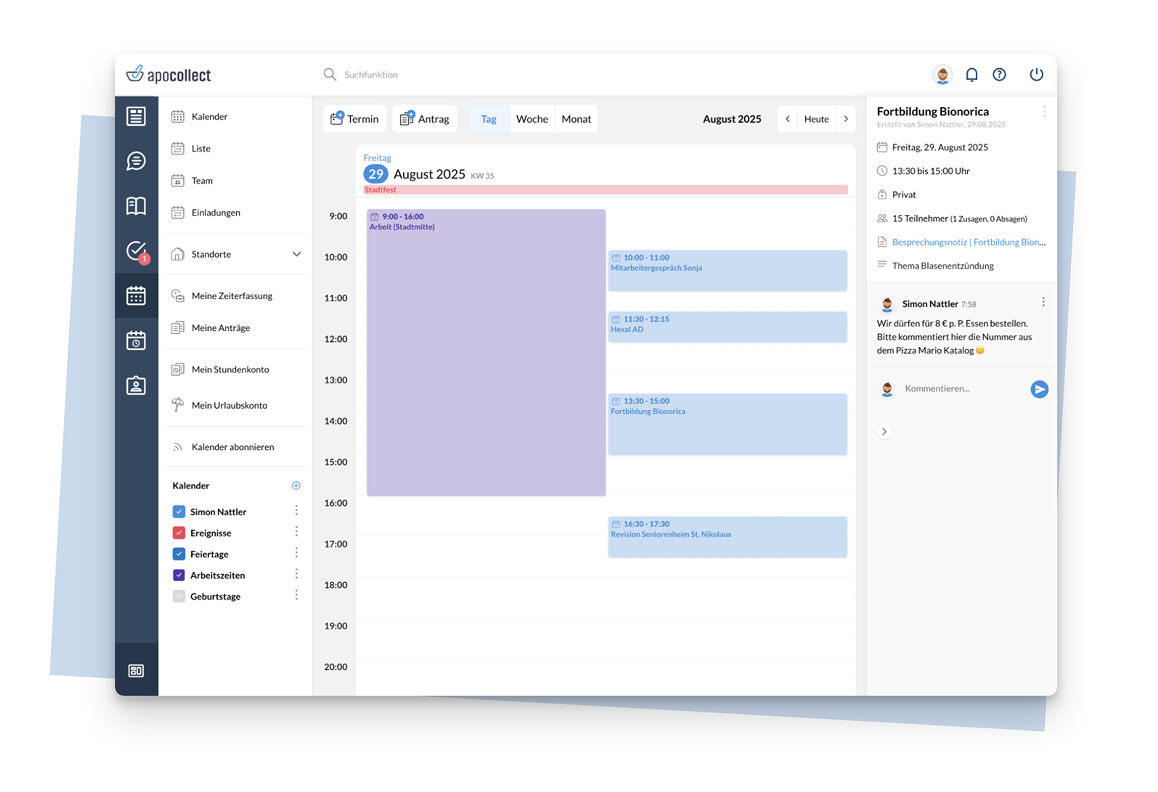Image resolution: width=1158 pixels, height=792 pixels.
Task: Open the notifications bell icon
Action: click(971, 75)
